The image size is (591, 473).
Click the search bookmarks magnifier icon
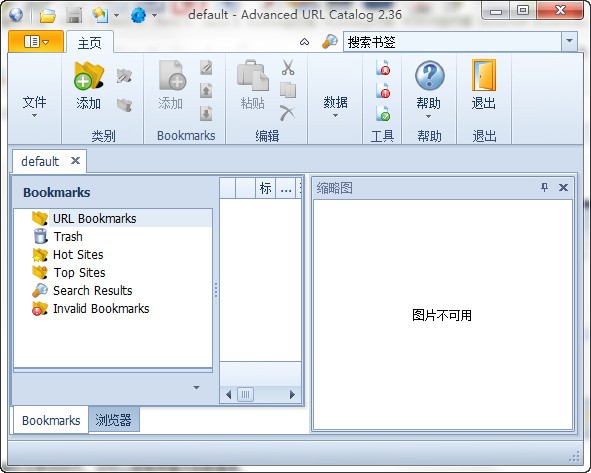coord(329,41)
